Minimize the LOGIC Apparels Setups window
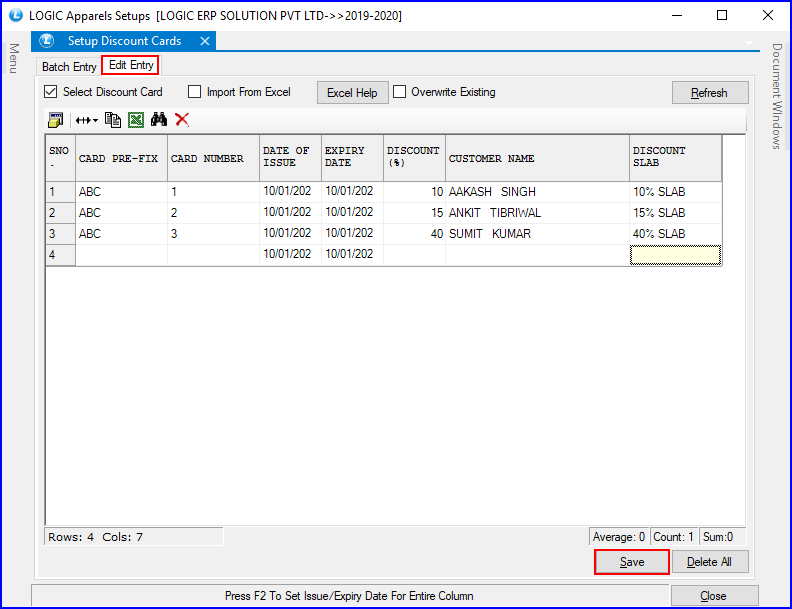The image size is (792, 609). pos(677,15)
